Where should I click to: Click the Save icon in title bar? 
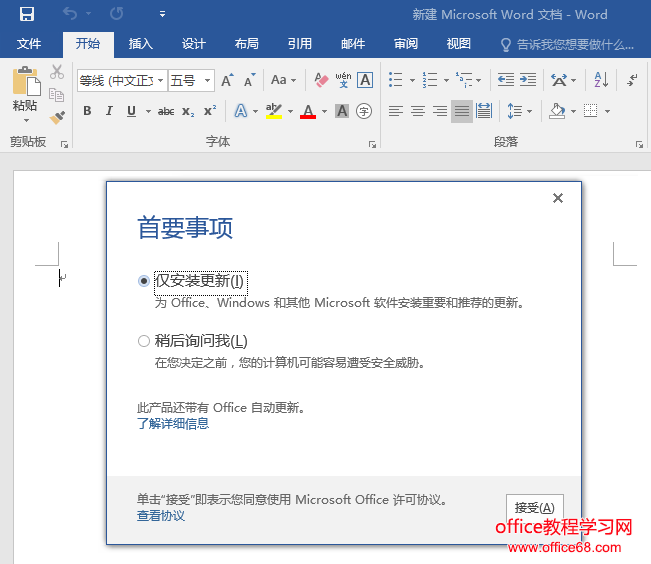(x=27, y=14)
